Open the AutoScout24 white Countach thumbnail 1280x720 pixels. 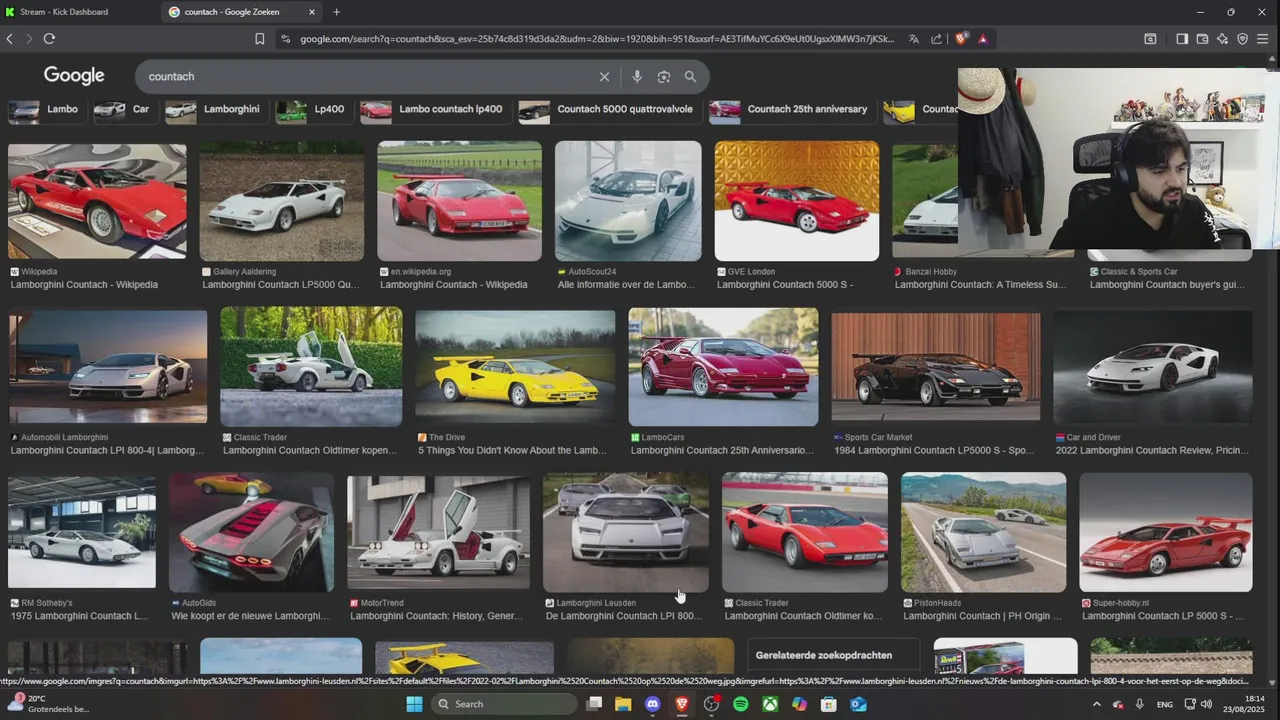pos(628,201)
